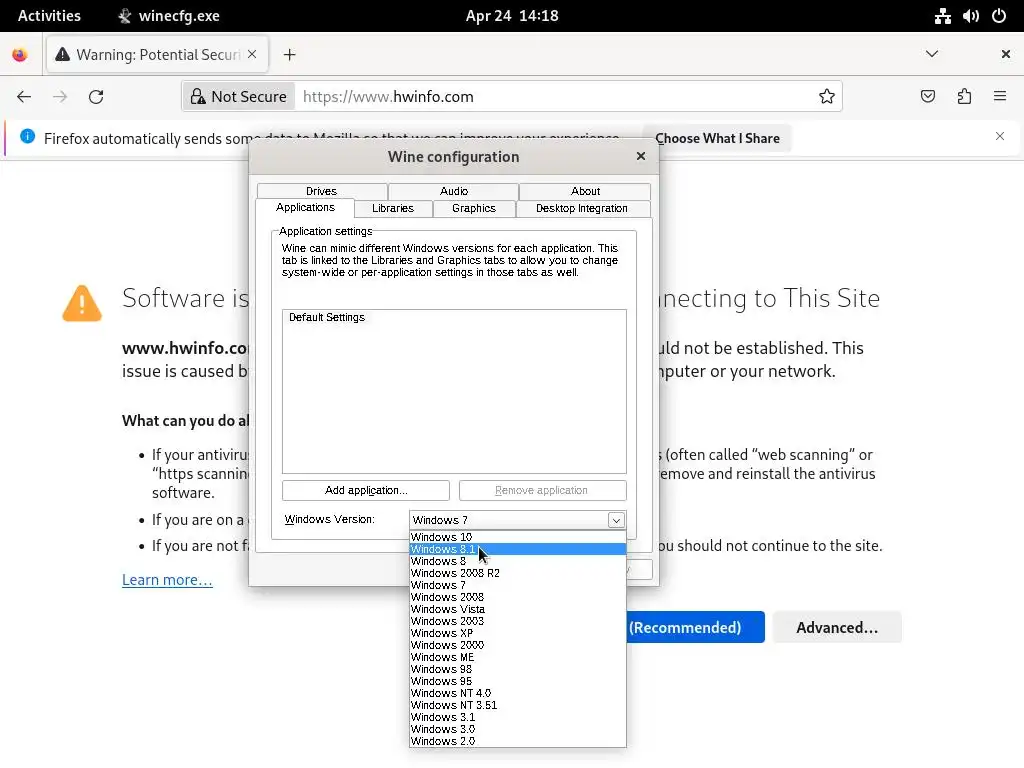1024x768 pixels.
Task: Close the Warning: Potential Security tab
Action: pos(252,54)
